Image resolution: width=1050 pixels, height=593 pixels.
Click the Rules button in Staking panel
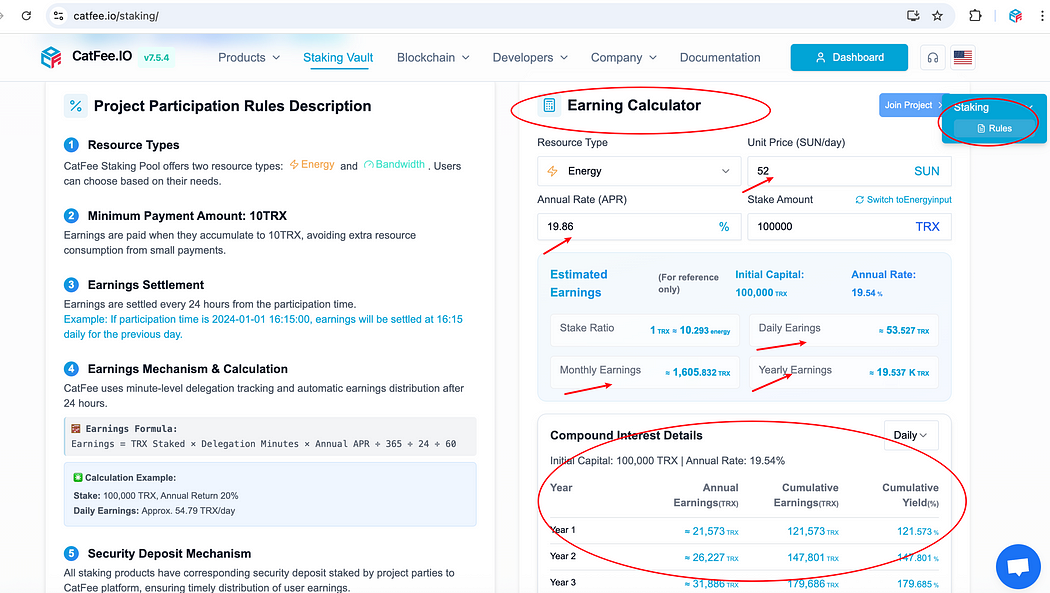(x=994, y=129)
